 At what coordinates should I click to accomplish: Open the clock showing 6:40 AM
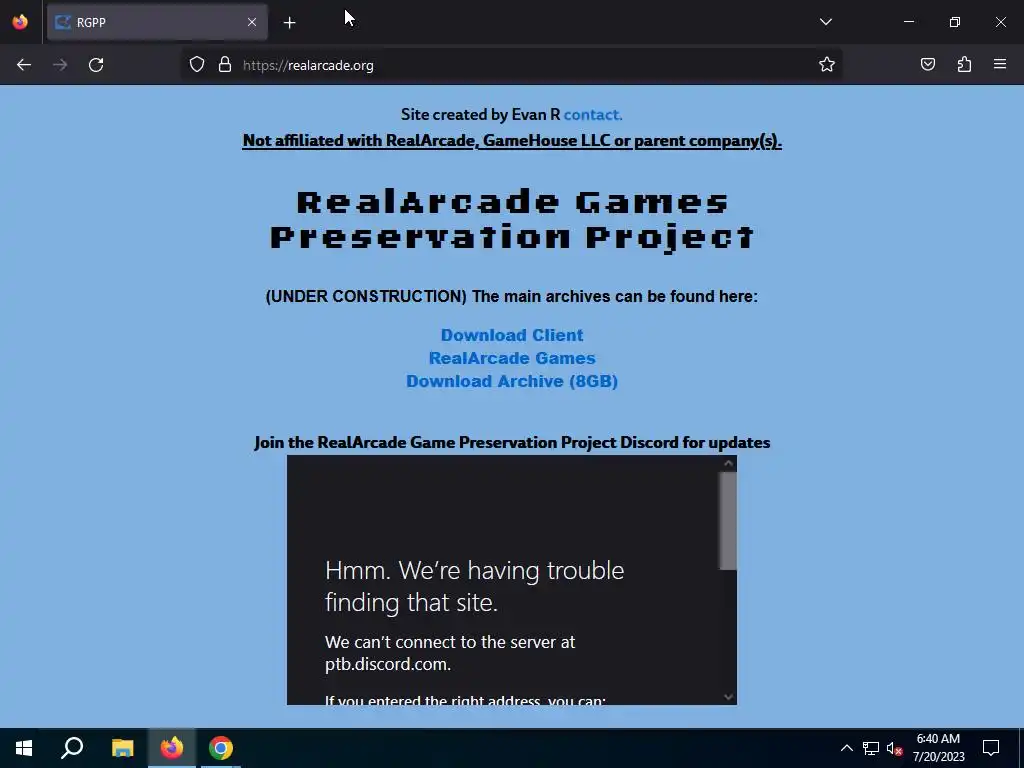(x=938, y=748)
